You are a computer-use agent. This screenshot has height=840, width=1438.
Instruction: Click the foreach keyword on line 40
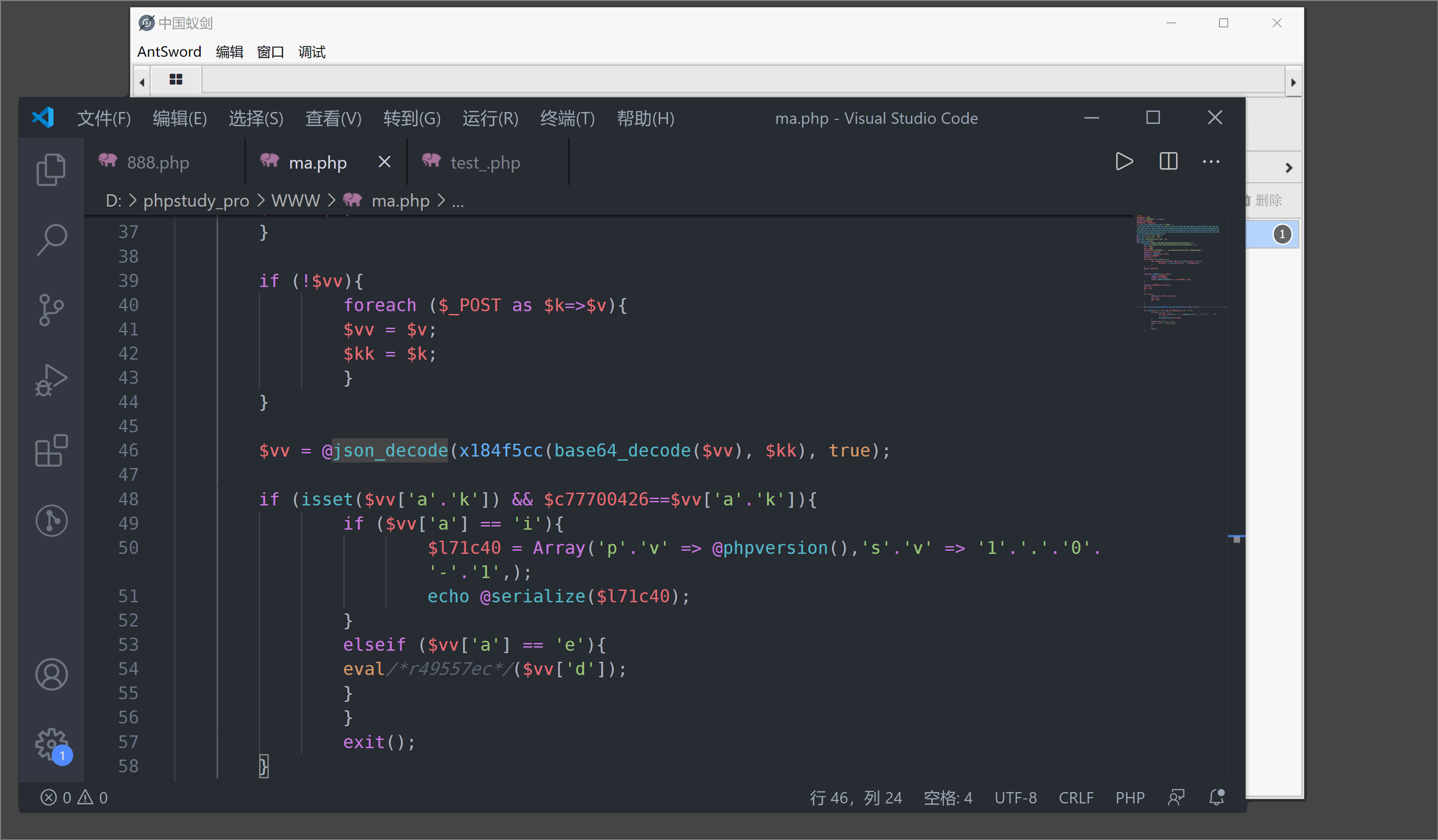379,305
